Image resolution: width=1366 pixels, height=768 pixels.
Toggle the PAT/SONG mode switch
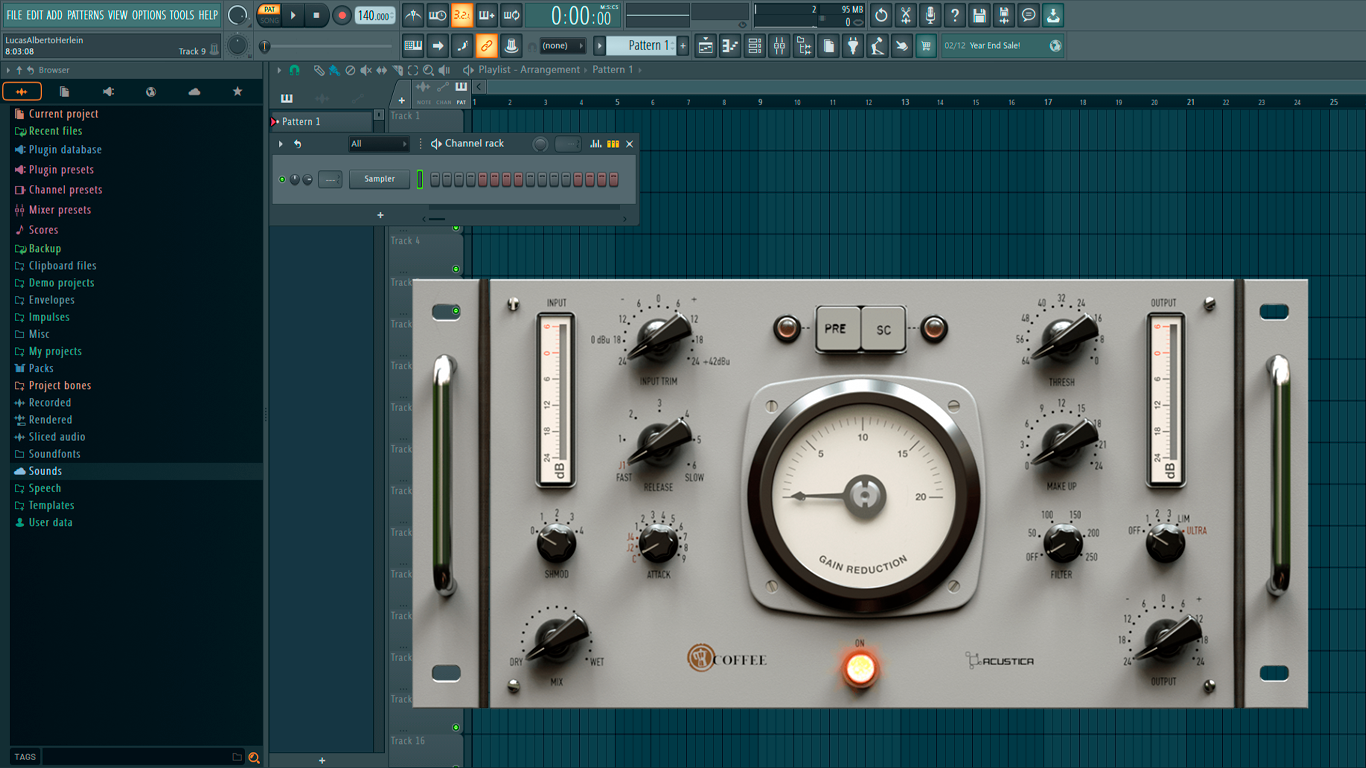pos(269,15)
